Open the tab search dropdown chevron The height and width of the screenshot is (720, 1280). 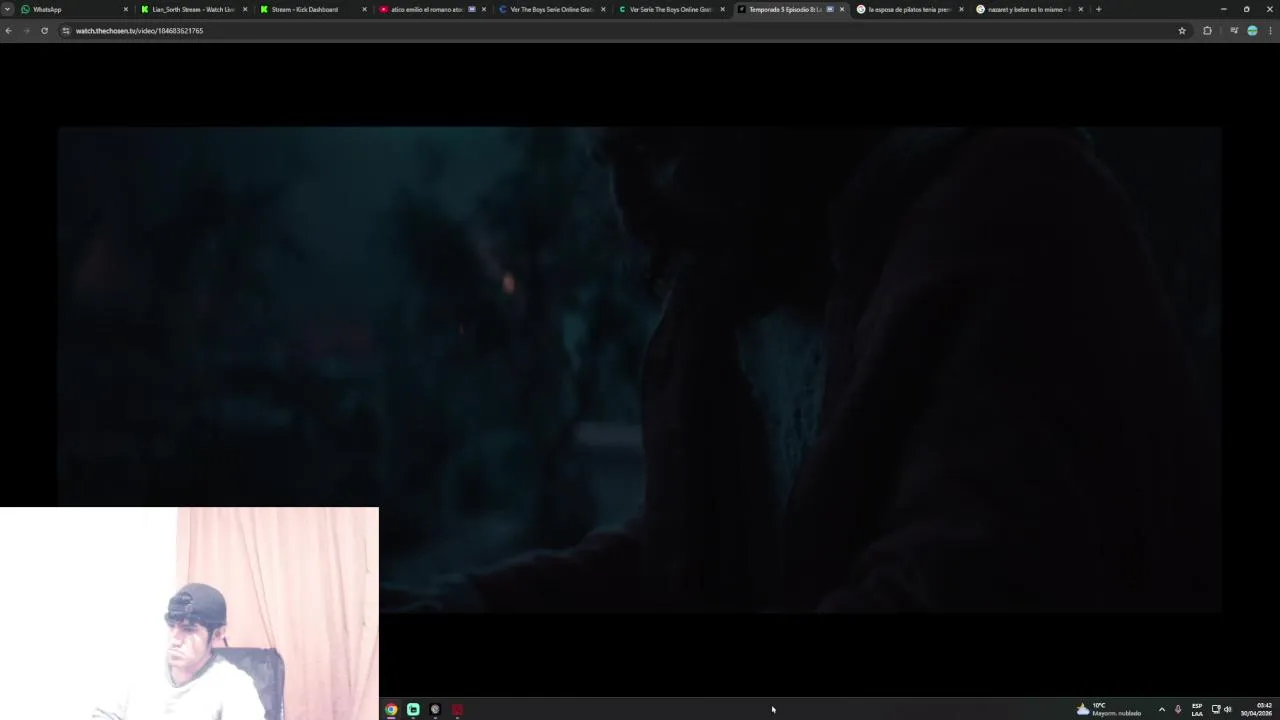(x=7, y=9)
